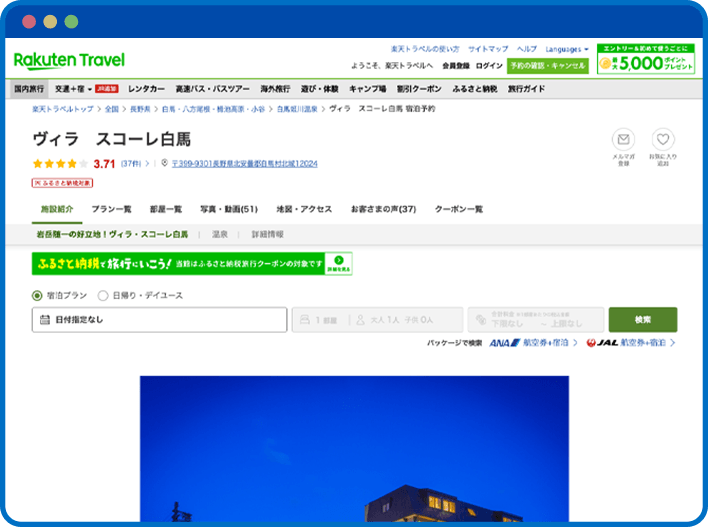Image resolution: width=708 pixels, height=527 pixels.
Task: Open the キャンプ場 menu item
Action: pos(367,89)
